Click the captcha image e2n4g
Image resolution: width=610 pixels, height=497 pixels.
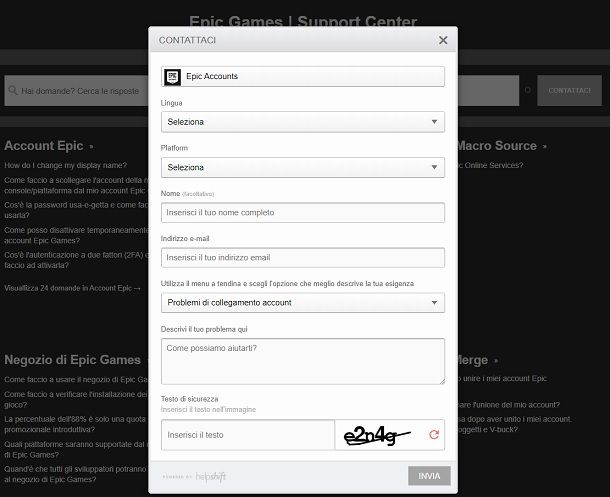pos(377,436)
